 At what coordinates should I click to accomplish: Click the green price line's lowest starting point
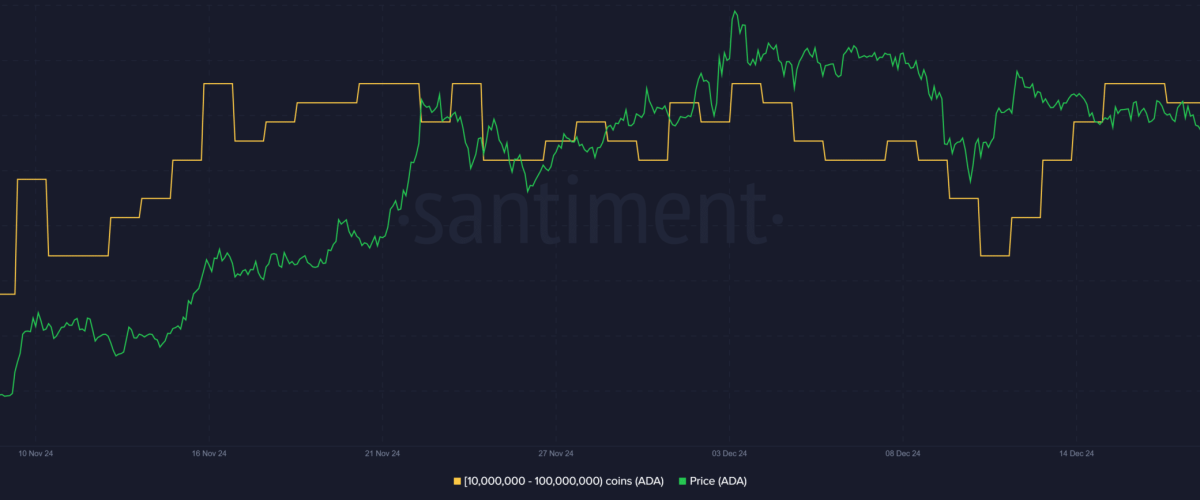[5, 396]
